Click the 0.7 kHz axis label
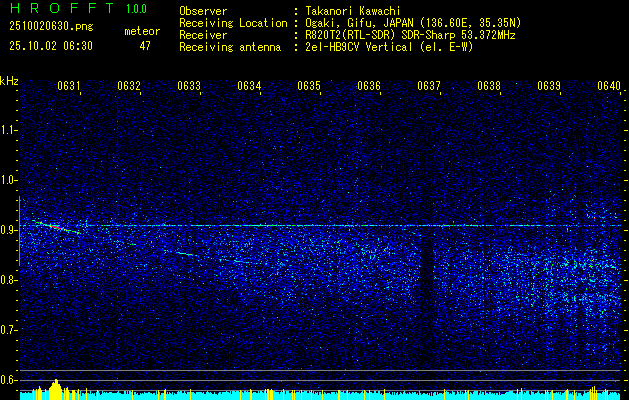This screenshot has height=400, width=629. coord(9,330)
